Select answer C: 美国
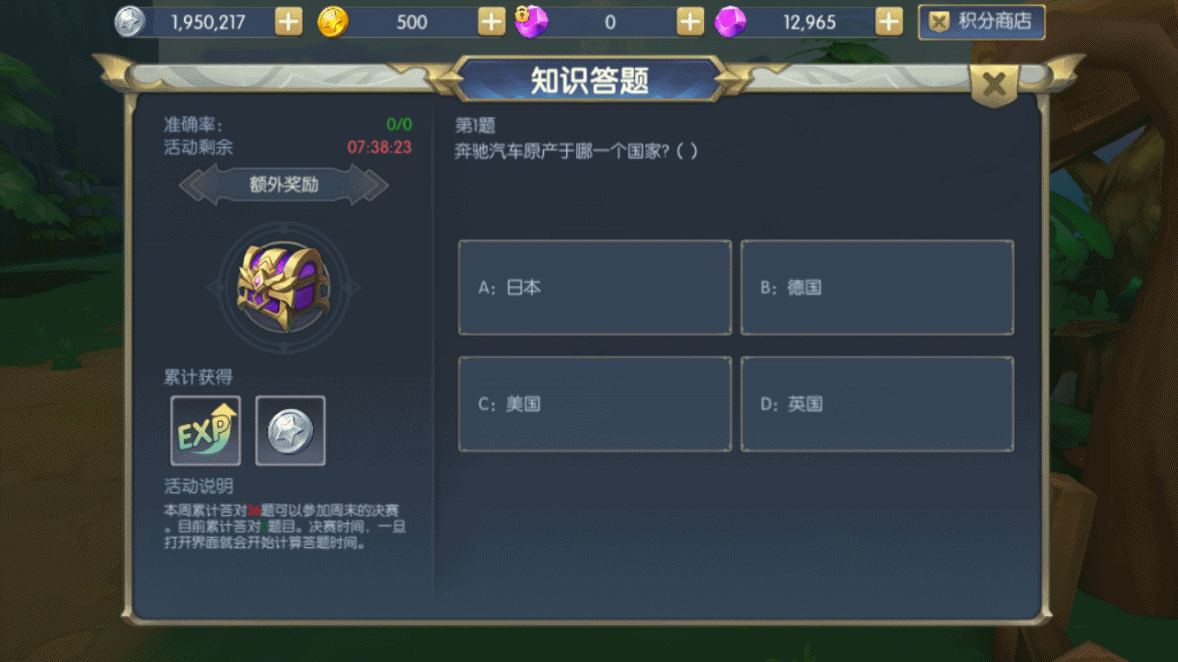 [595, 404]
